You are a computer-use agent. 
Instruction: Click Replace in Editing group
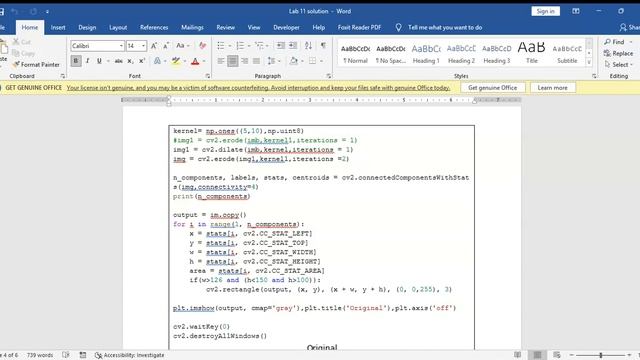click(x=618, y=53)
